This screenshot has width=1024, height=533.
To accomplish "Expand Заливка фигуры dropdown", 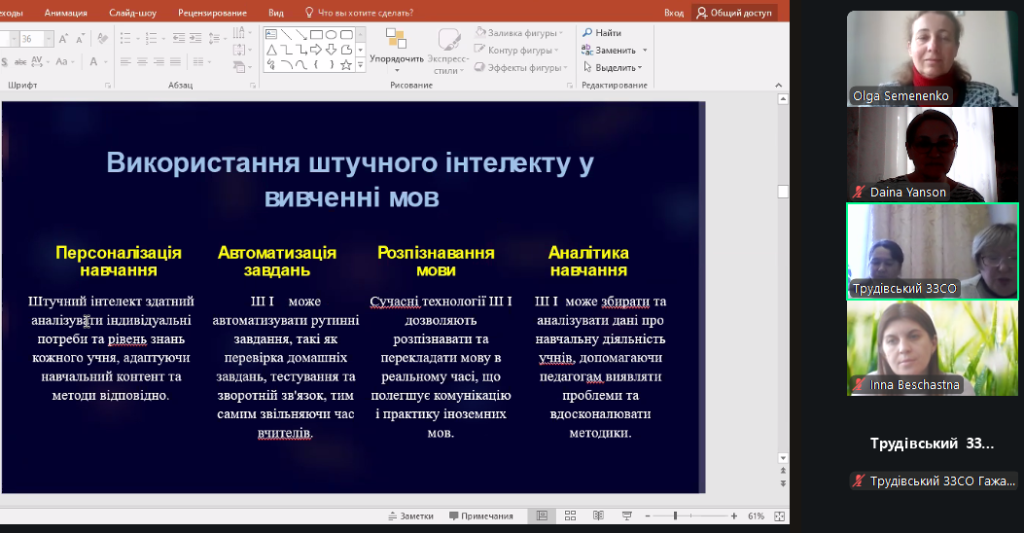I will (x=561, y=33).
